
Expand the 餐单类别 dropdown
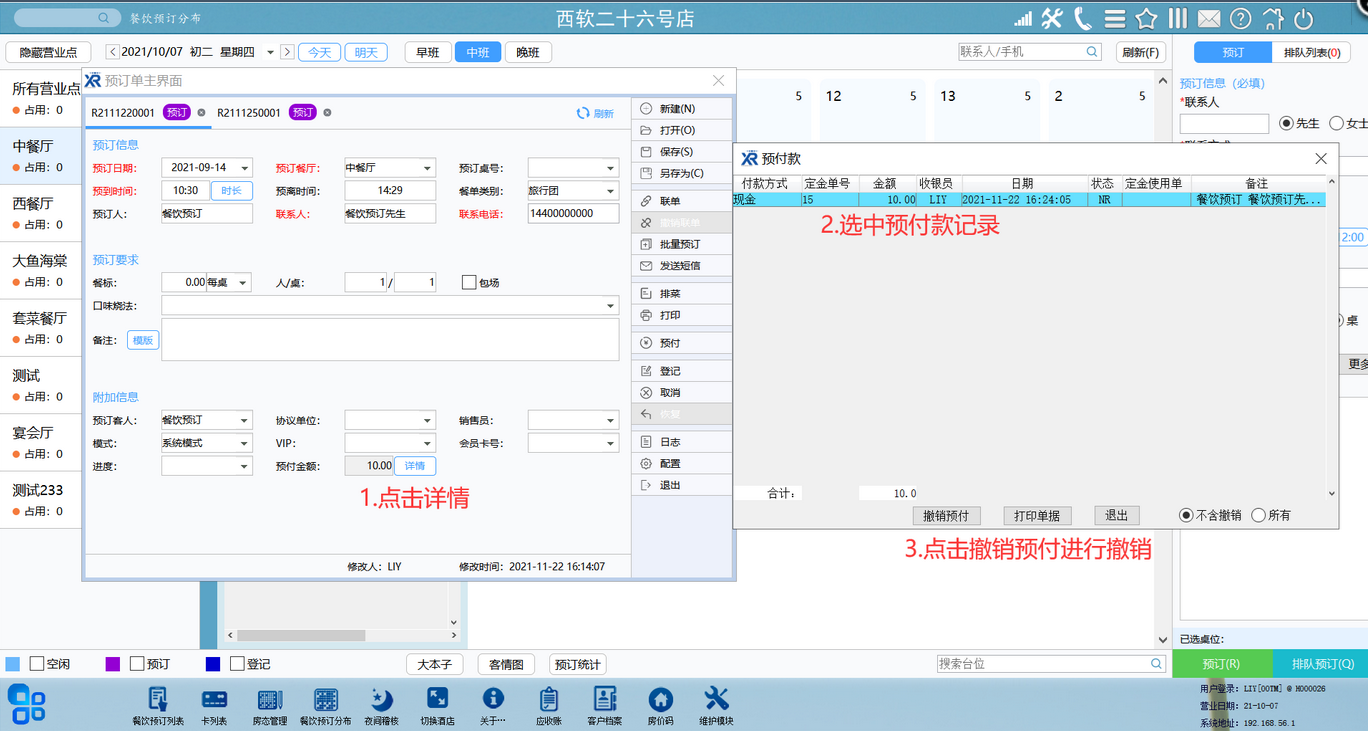tap(610, 191)
